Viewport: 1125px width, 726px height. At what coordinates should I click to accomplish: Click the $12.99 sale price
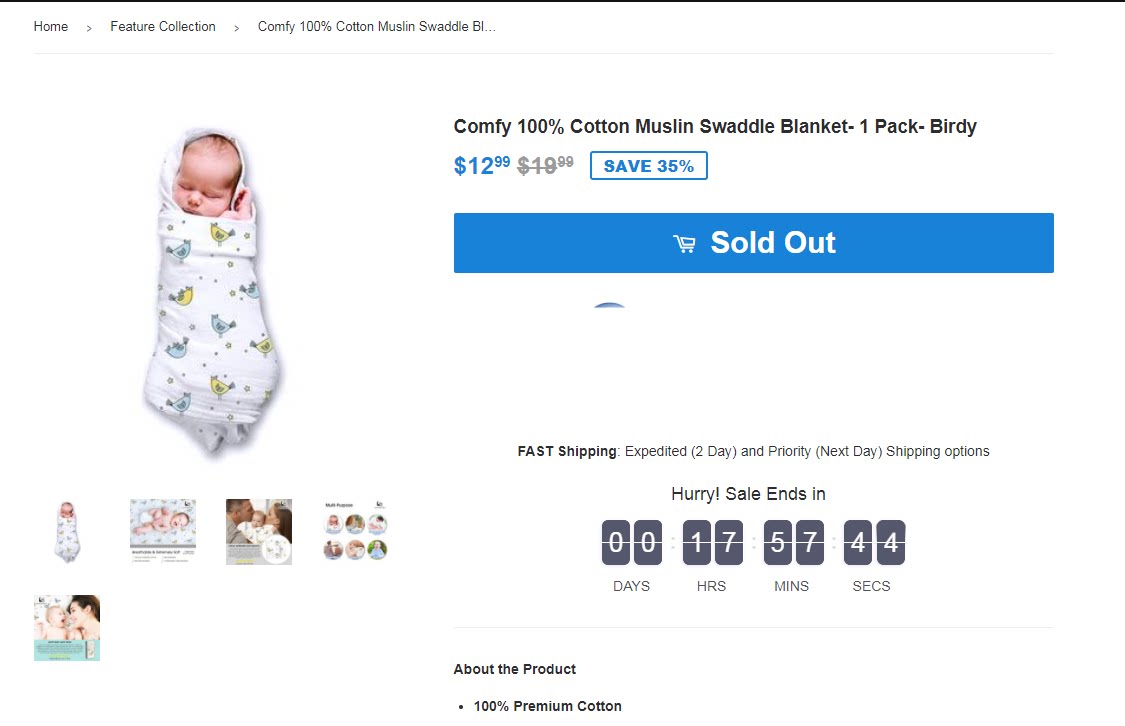click(481, 165)
